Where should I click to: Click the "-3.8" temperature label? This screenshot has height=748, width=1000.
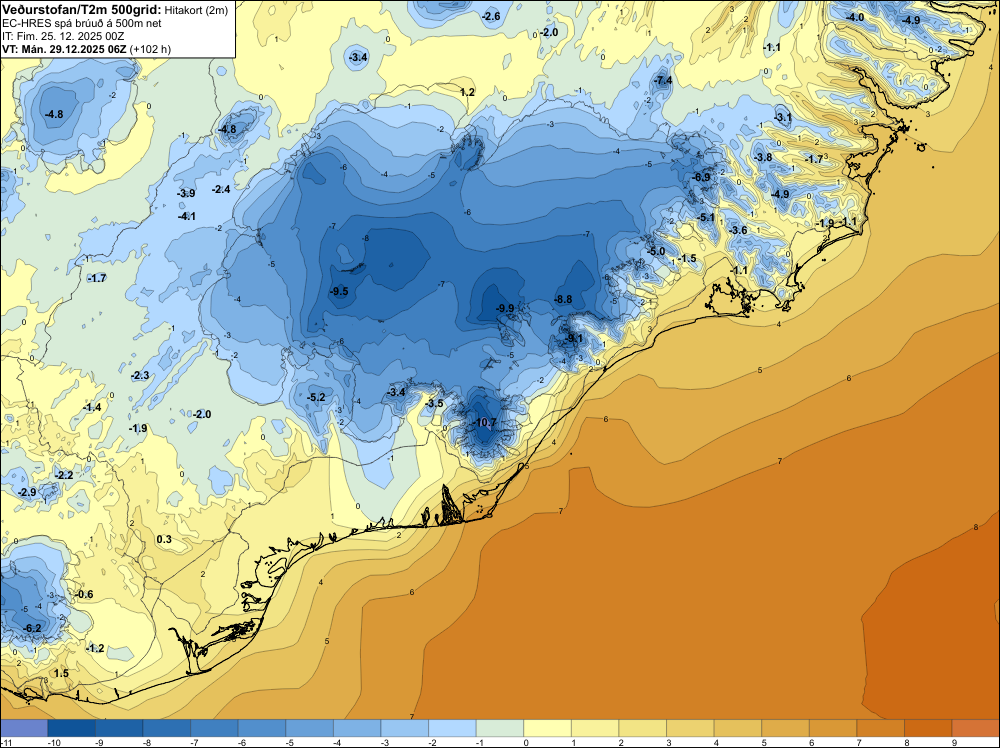pos(763,158)
